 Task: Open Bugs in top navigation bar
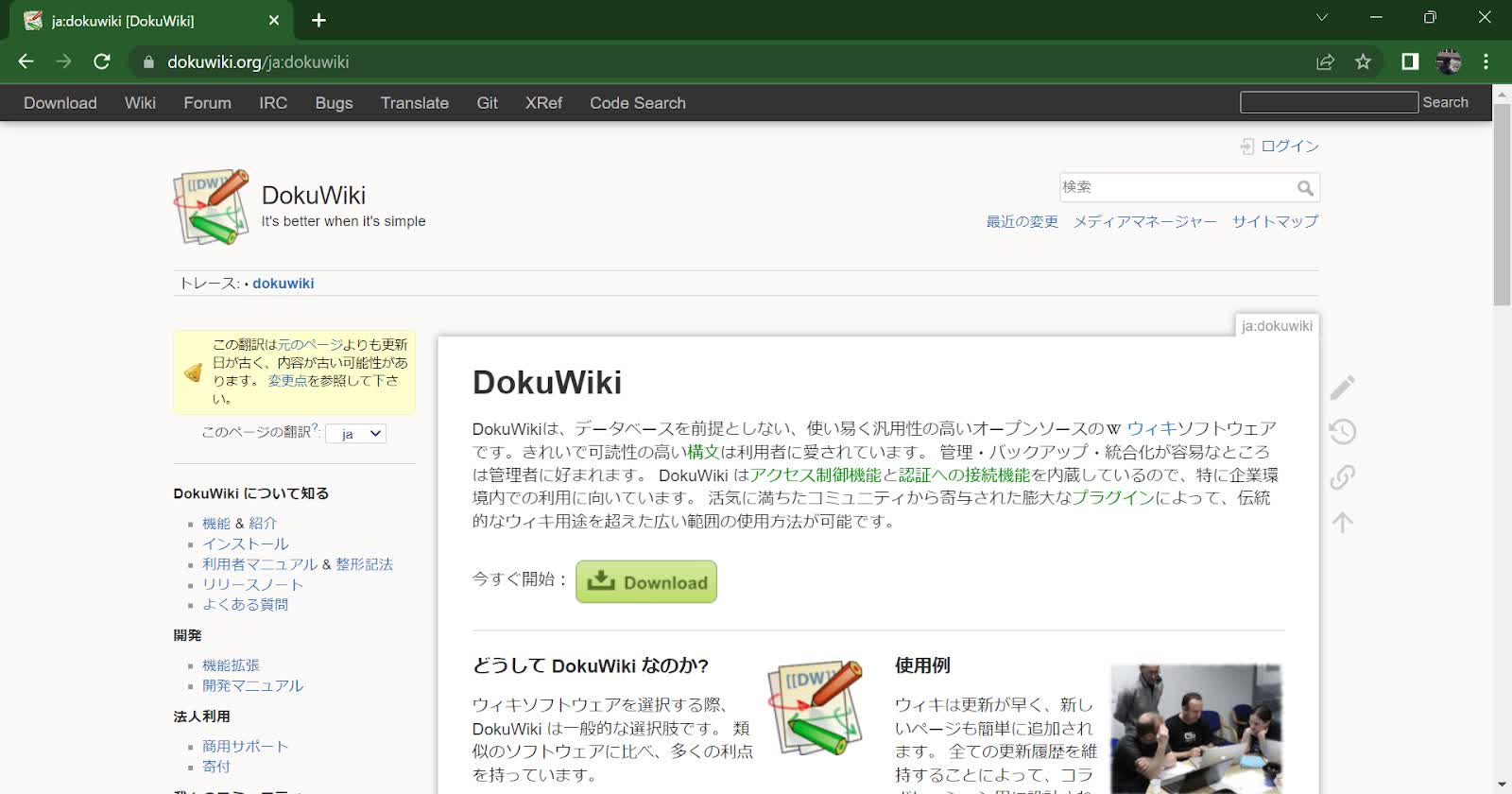(x=334, y=103)
